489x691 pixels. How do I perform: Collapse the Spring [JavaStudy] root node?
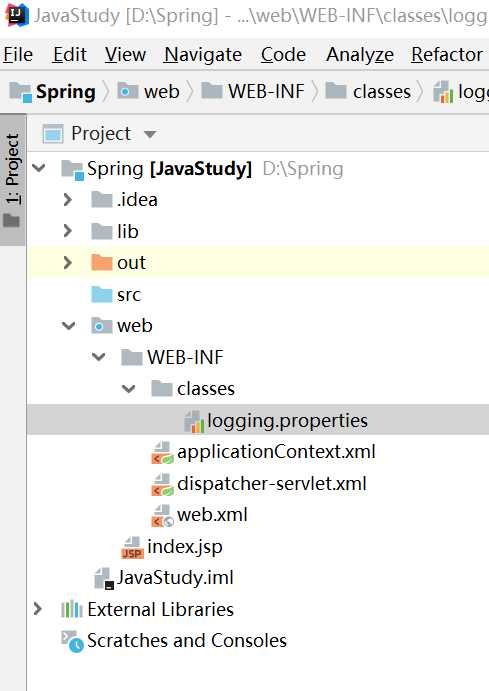pyautogui.click(x=39, y=168)
